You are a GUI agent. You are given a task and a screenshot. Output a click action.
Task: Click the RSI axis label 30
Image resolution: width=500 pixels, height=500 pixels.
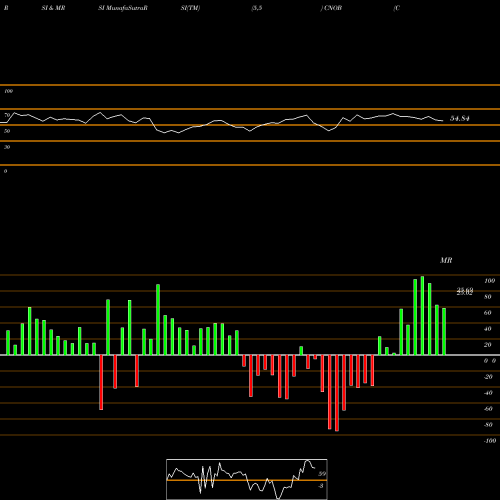tap(7, 147)
